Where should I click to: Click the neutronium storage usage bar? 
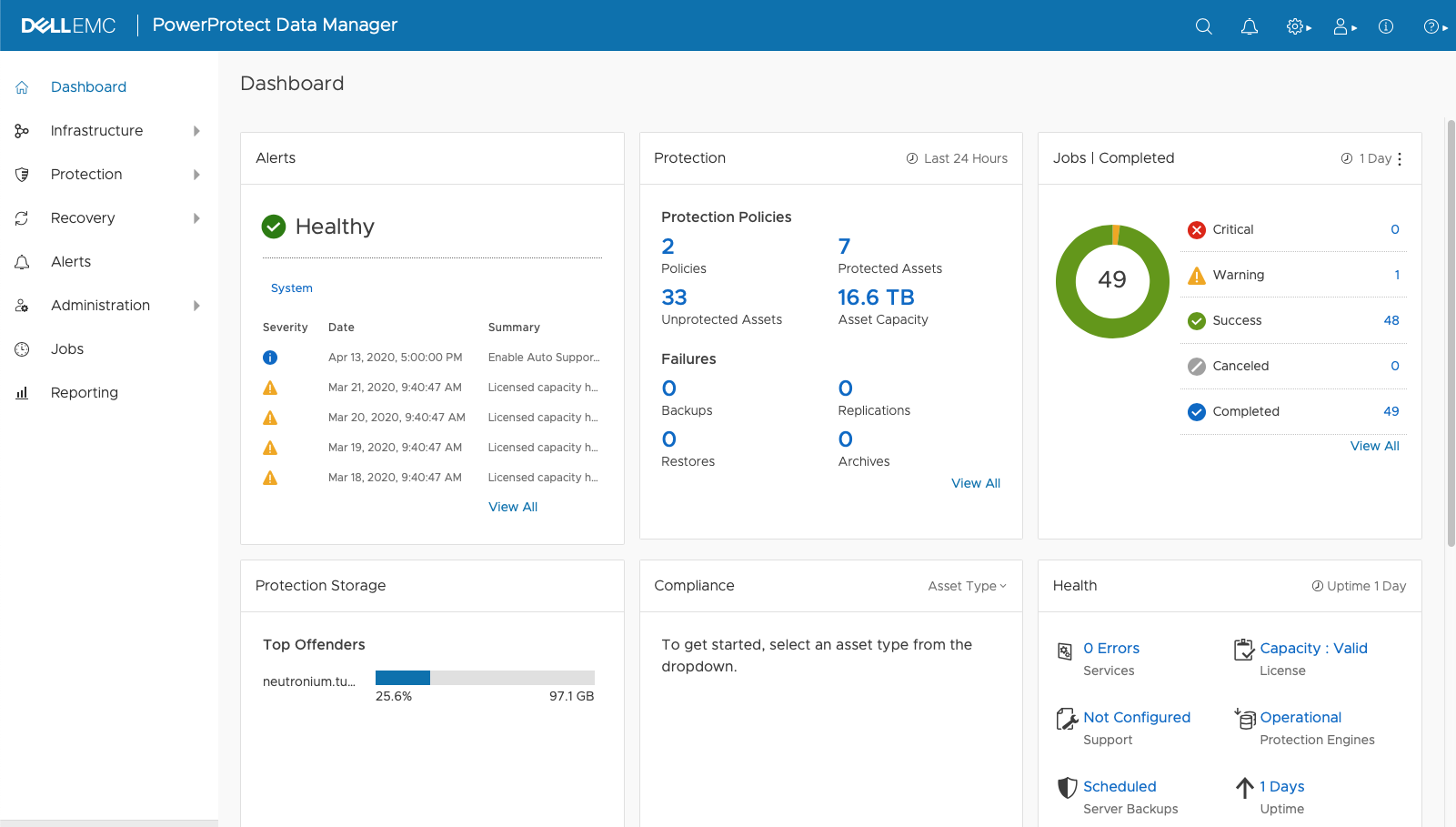pyautogui.click(x=485, y=678)
